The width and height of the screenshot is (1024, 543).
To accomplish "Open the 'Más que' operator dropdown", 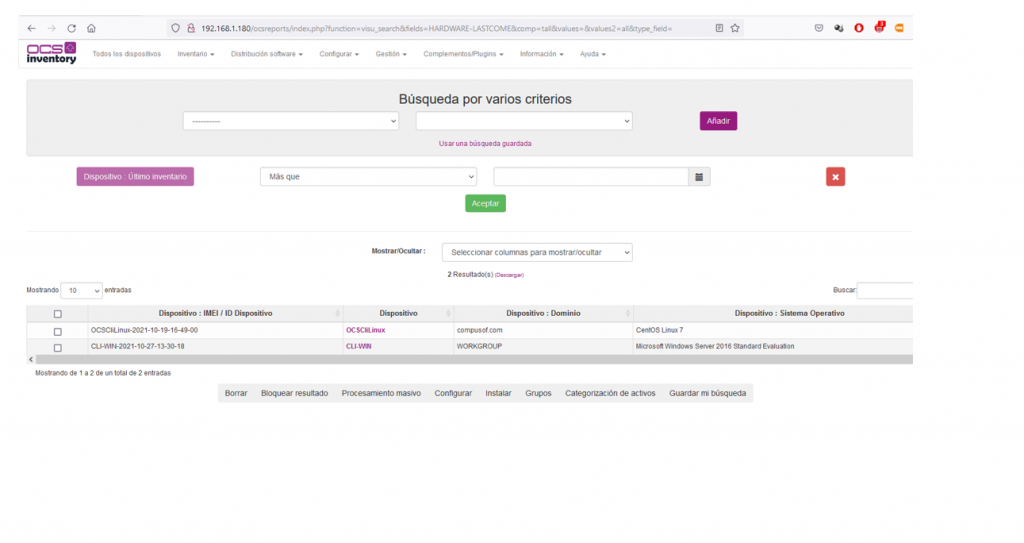I will (x=368, y=176).
